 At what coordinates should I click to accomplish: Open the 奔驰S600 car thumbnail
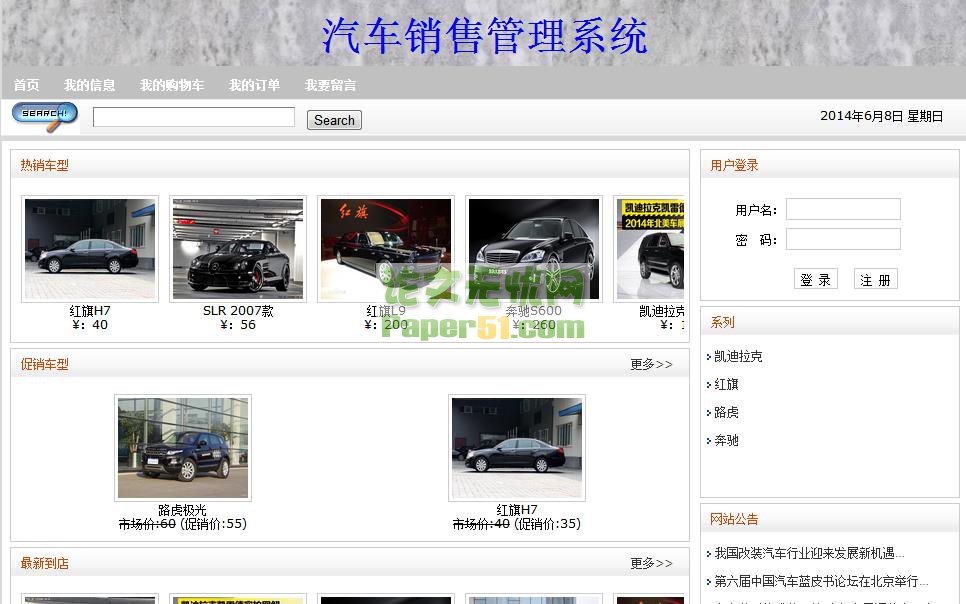[534, 249]
